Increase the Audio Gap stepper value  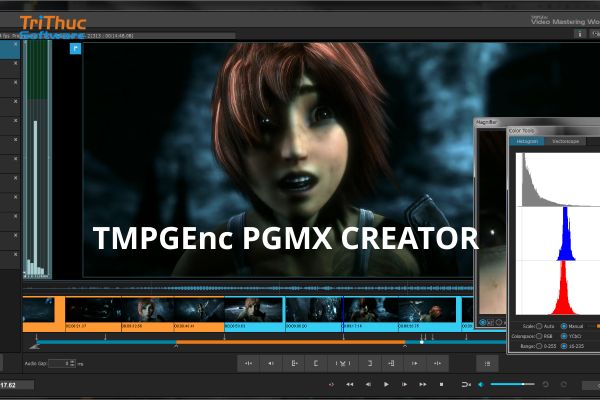[73, 361]
